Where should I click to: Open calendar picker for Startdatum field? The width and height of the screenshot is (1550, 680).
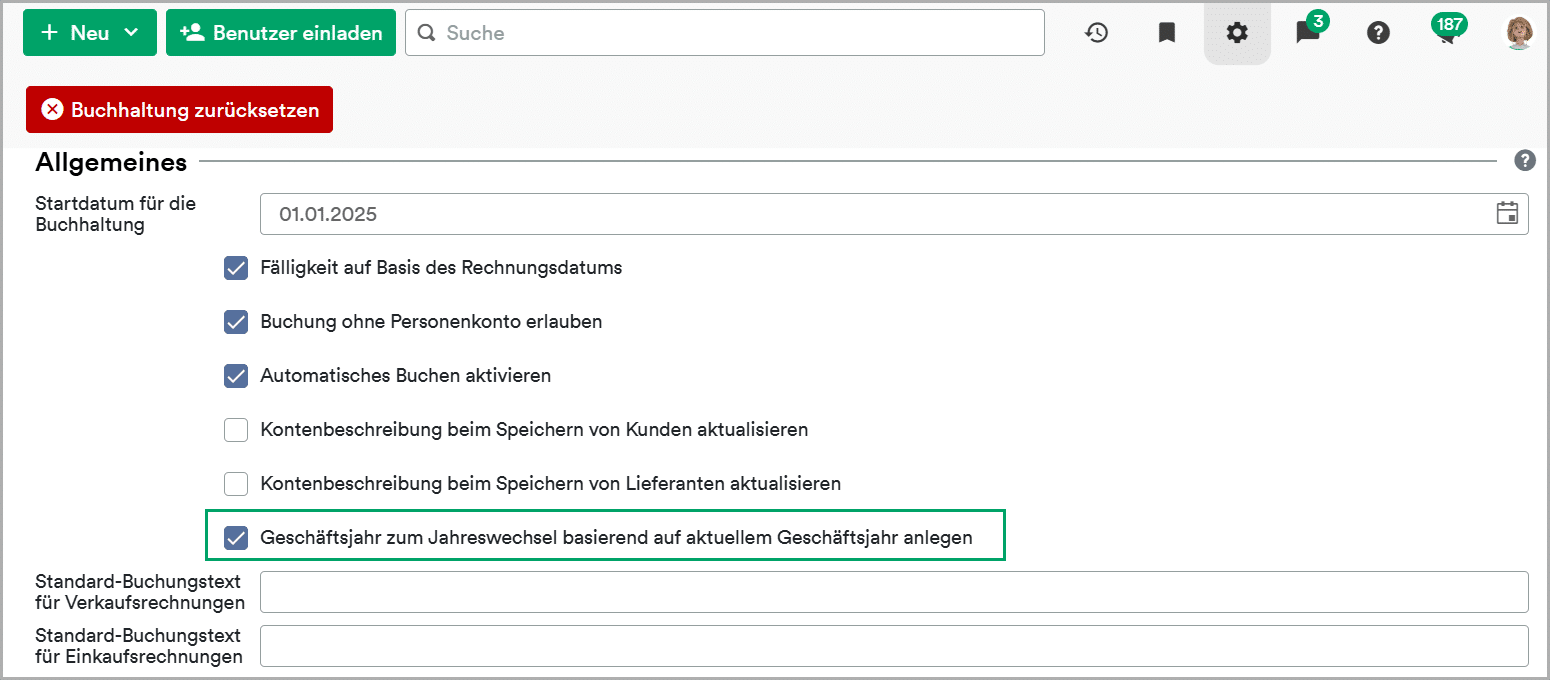(x=1506, y=213)
